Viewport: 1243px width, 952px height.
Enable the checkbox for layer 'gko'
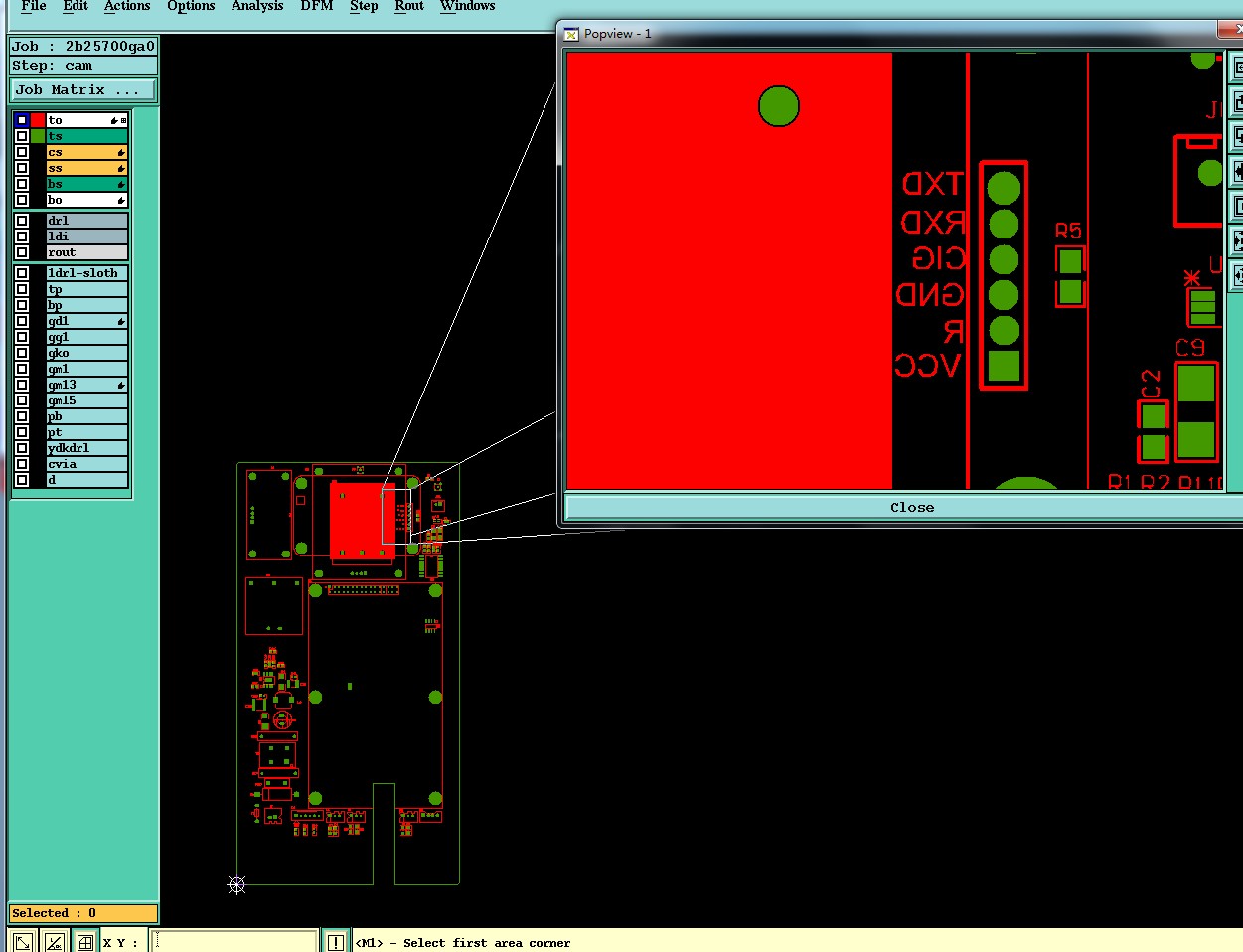(22, 353)
